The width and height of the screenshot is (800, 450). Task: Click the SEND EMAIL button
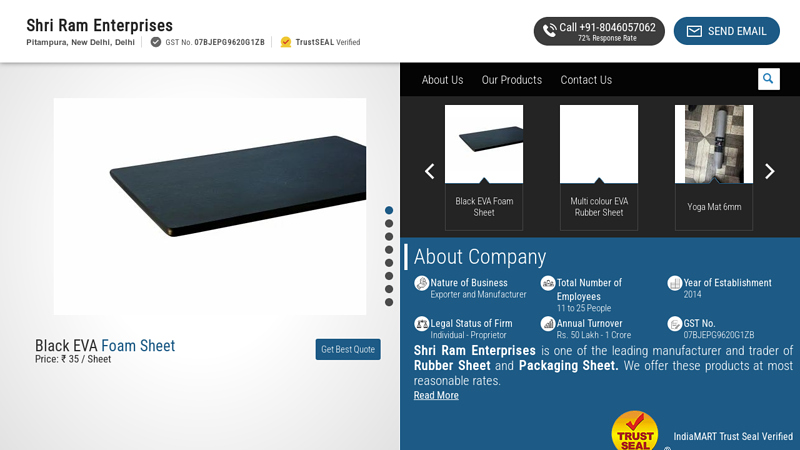click(x=727, y=31)
